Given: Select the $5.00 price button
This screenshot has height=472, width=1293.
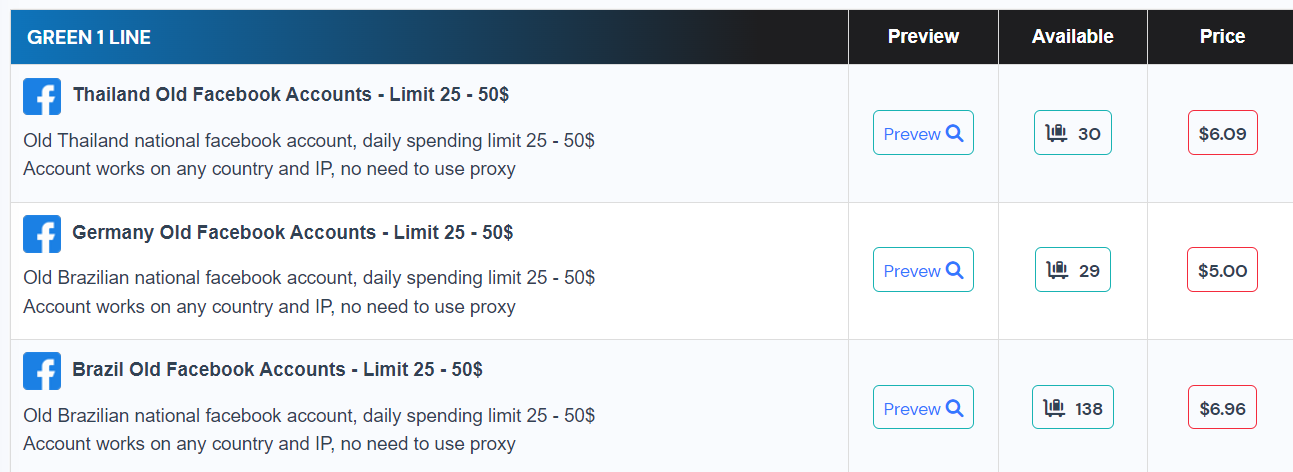Looking at the screenshot, I should tap(1222, 270).
